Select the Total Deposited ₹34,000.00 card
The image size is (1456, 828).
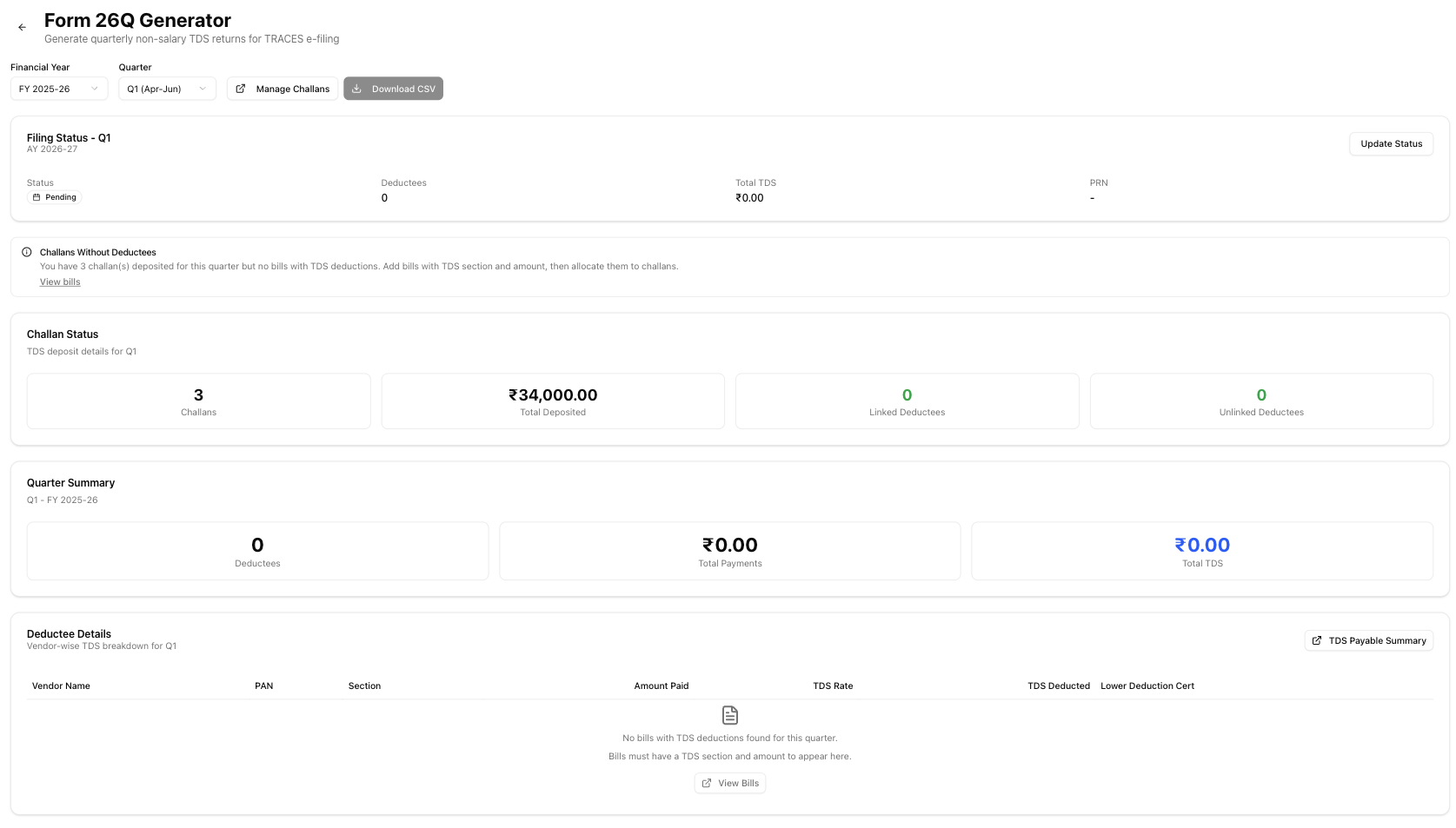tap(553, 401)
